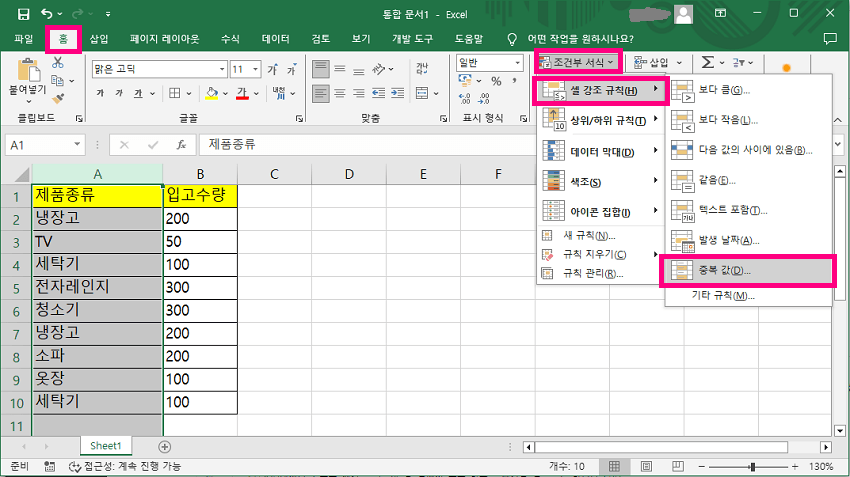Open the 페이지 레이아웃 tab
Viewport: 850px width, 477px height.
coord(164,39)
